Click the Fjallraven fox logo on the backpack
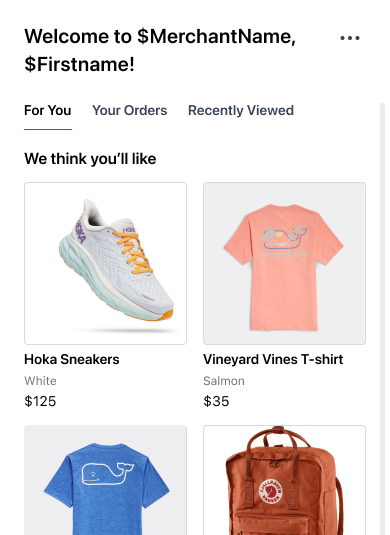This screenshot has width=390, height=535. pyautogui.click(x=271, y=491)
